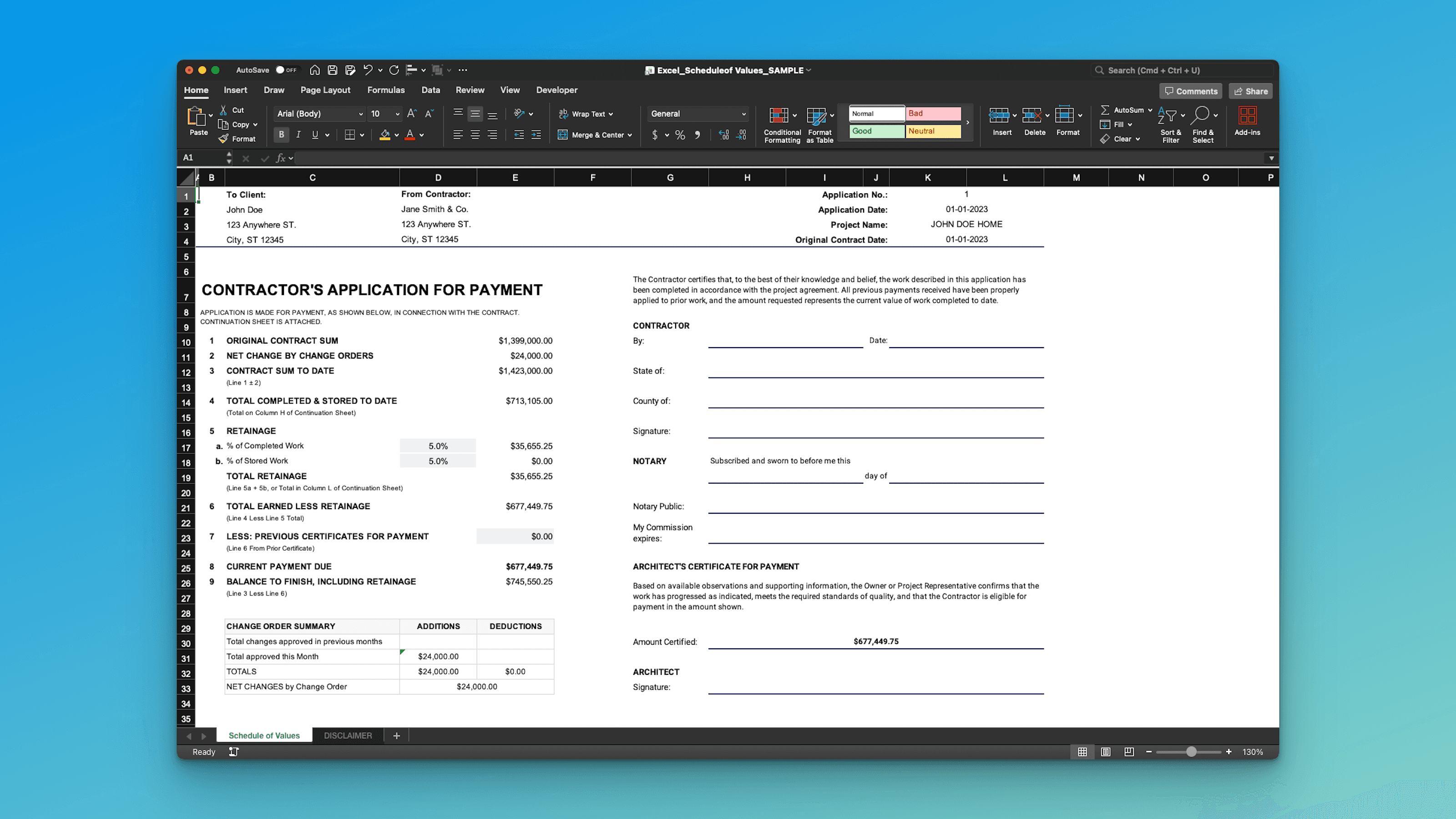Switch to the Formulas ribbon tab
Screen dimensions: 1456x819
click(x=385, y=90)
